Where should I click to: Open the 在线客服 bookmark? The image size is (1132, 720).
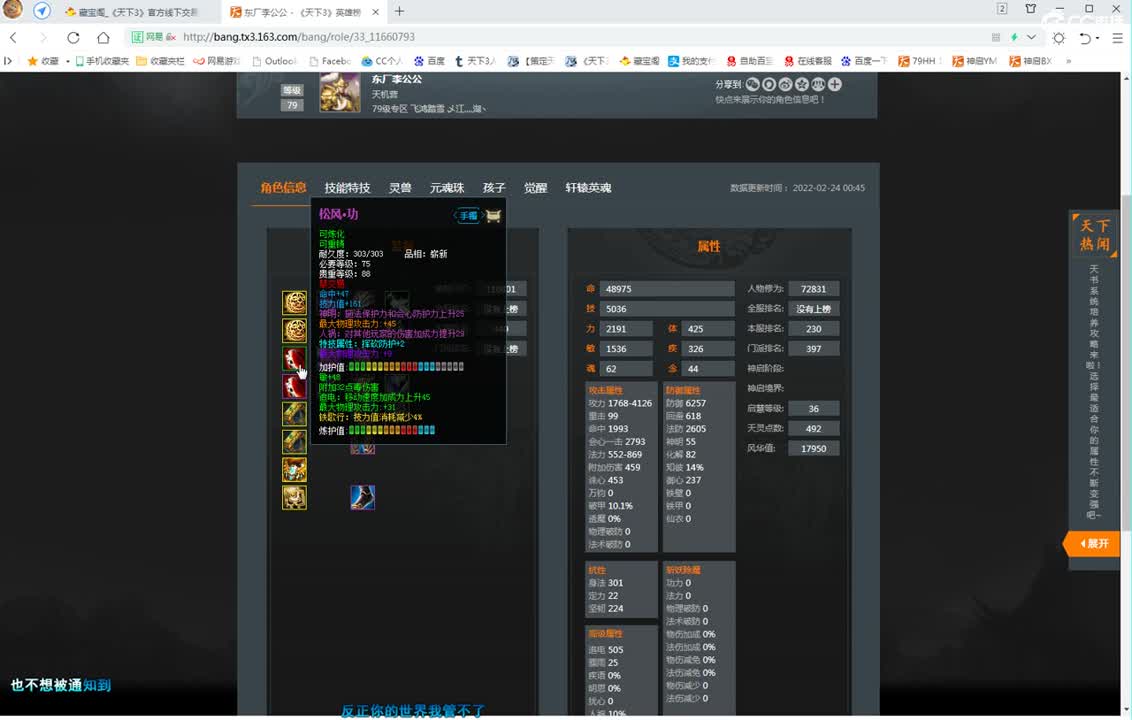point(808,61)
